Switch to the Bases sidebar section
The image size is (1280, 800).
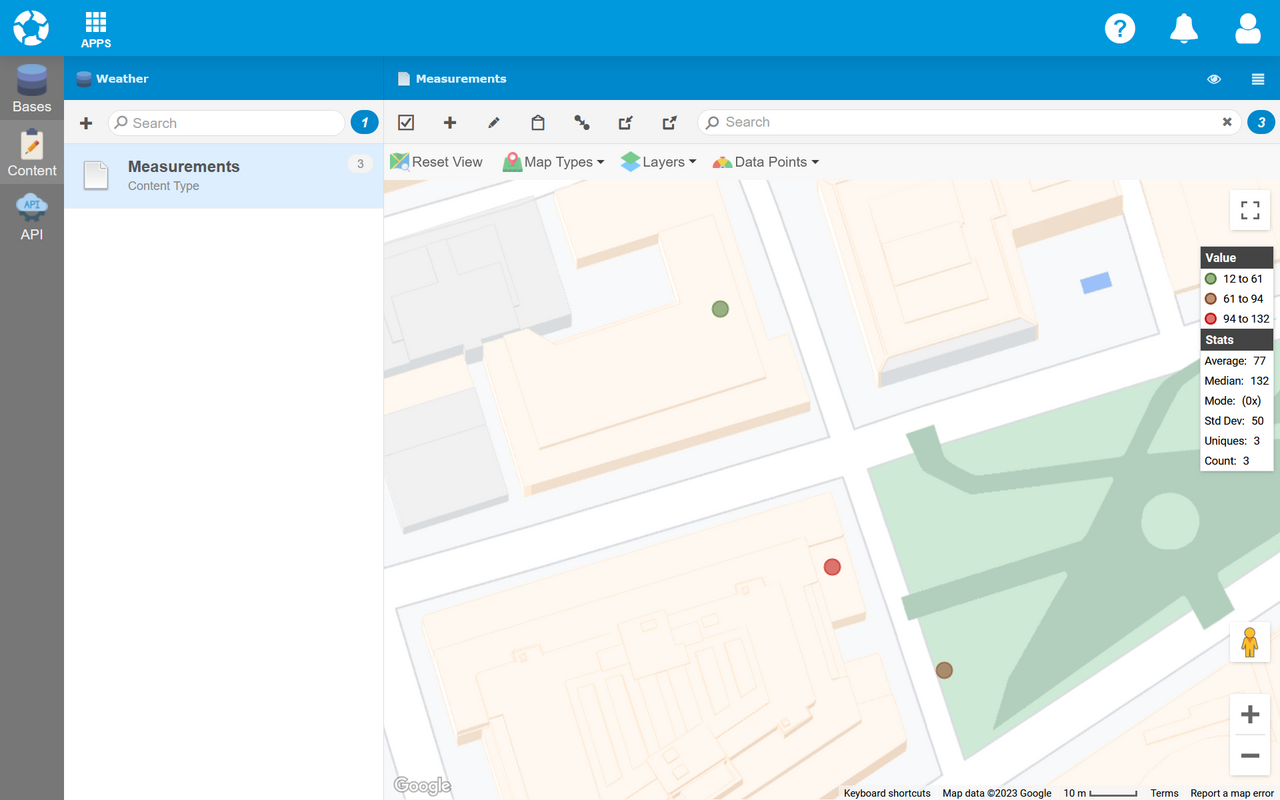coord(32,89)
